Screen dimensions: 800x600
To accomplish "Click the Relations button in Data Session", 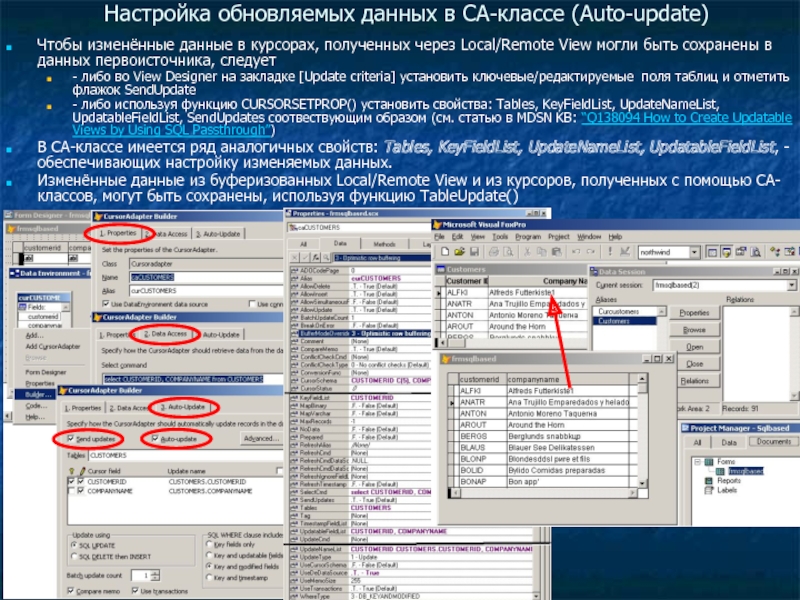I will (x=694, y=381).
